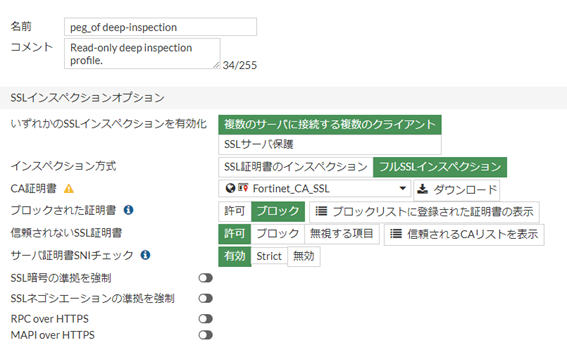This screenshot has height=362, width=567.
Task: Toggle RPC over HTTPS switch
Action: pos(205,319)
